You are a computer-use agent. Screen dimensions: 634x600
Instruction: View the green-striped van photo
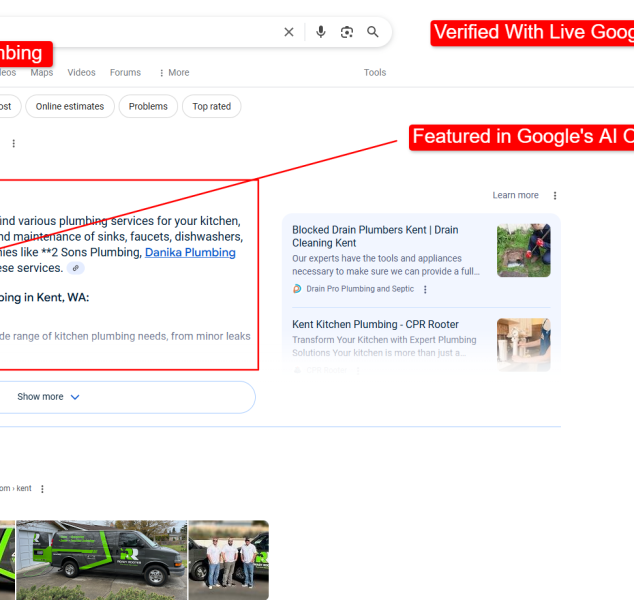pos(101,560)
